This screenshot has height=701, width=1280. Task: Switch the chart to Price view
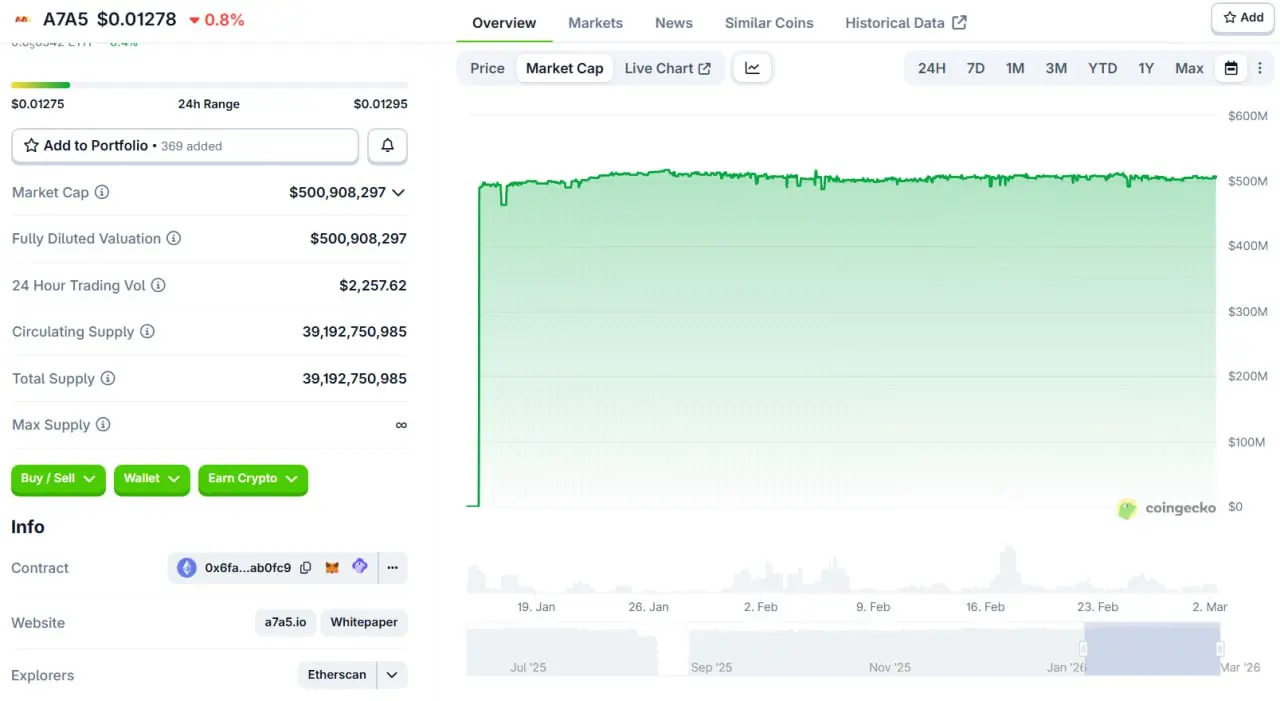click(x=487, y=68)
